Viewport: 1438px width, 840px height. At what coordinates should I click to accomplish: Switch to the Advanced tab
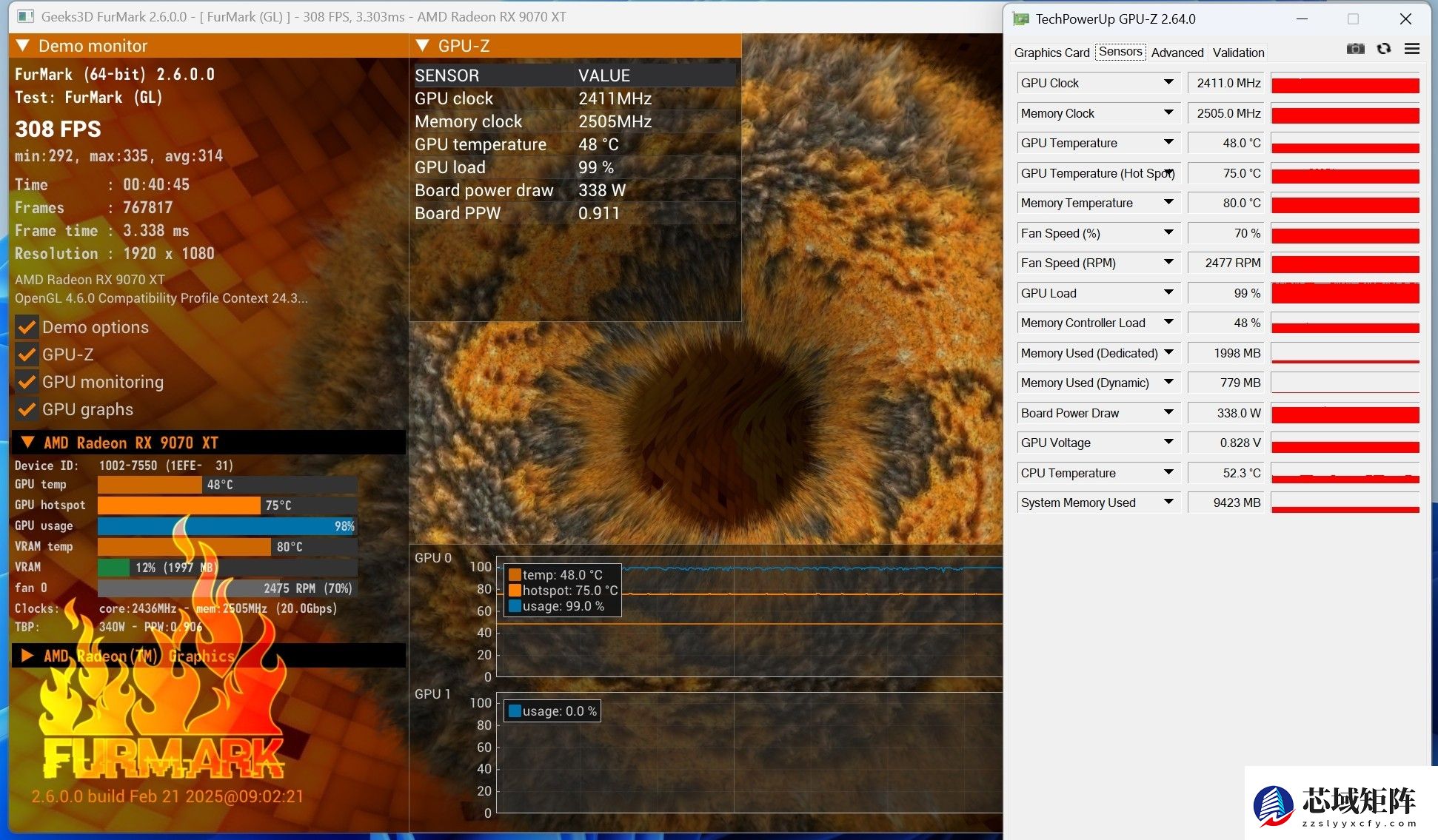pos(1177,53)
